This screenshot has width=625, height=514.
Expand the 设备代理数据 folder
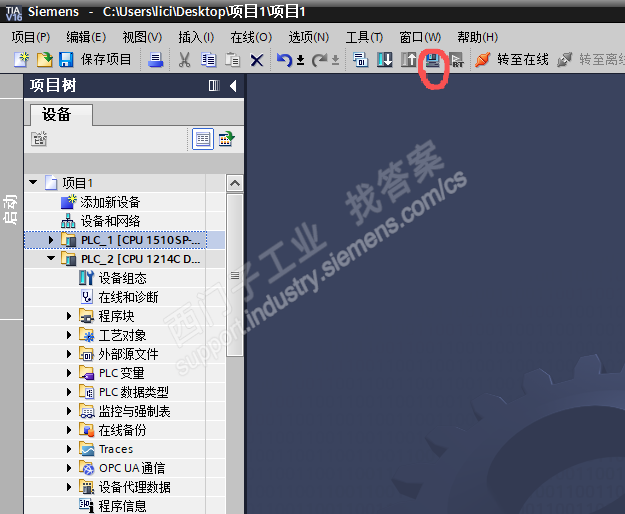pyautogui.click(x=69, y=487)
